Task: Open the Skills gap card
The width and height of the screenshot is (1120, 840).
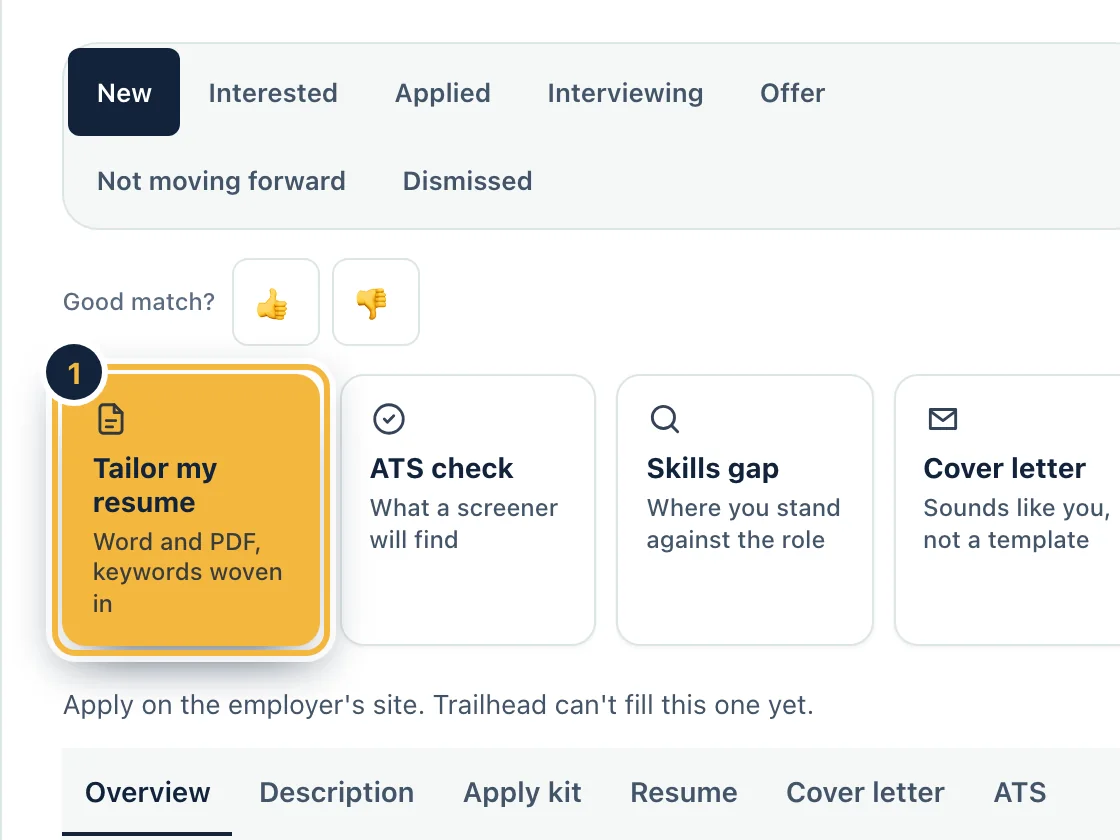Action: click(745, 510)
